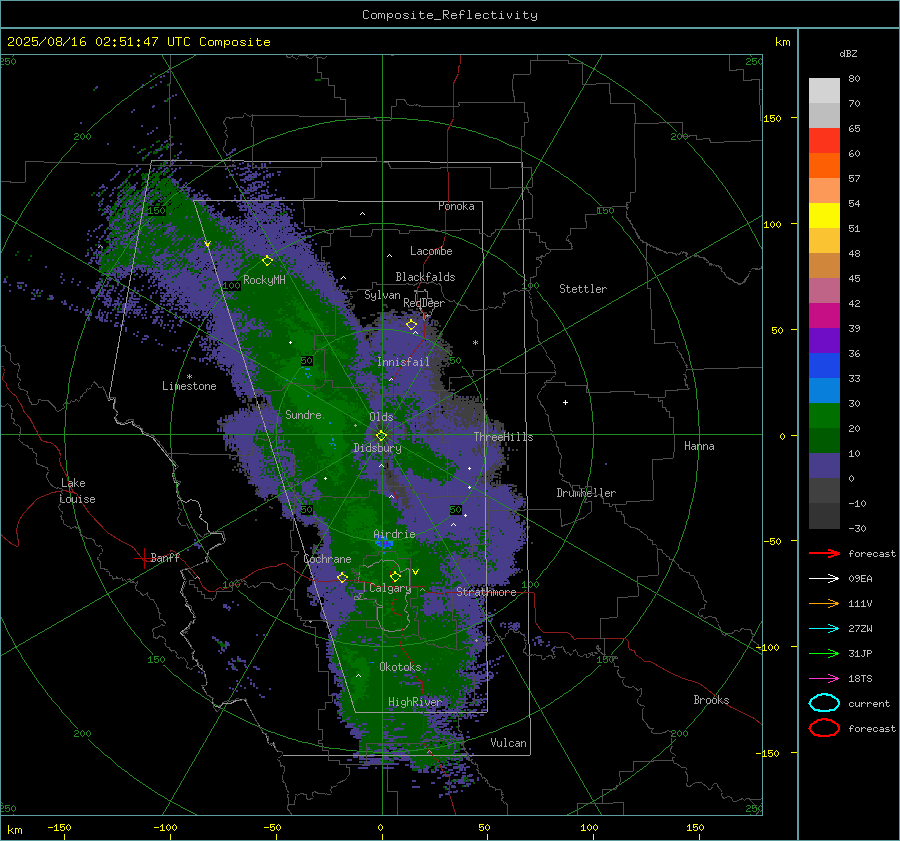
Task: Click the magenta 18TS arrow legend icon
Action: pos(824,679)
